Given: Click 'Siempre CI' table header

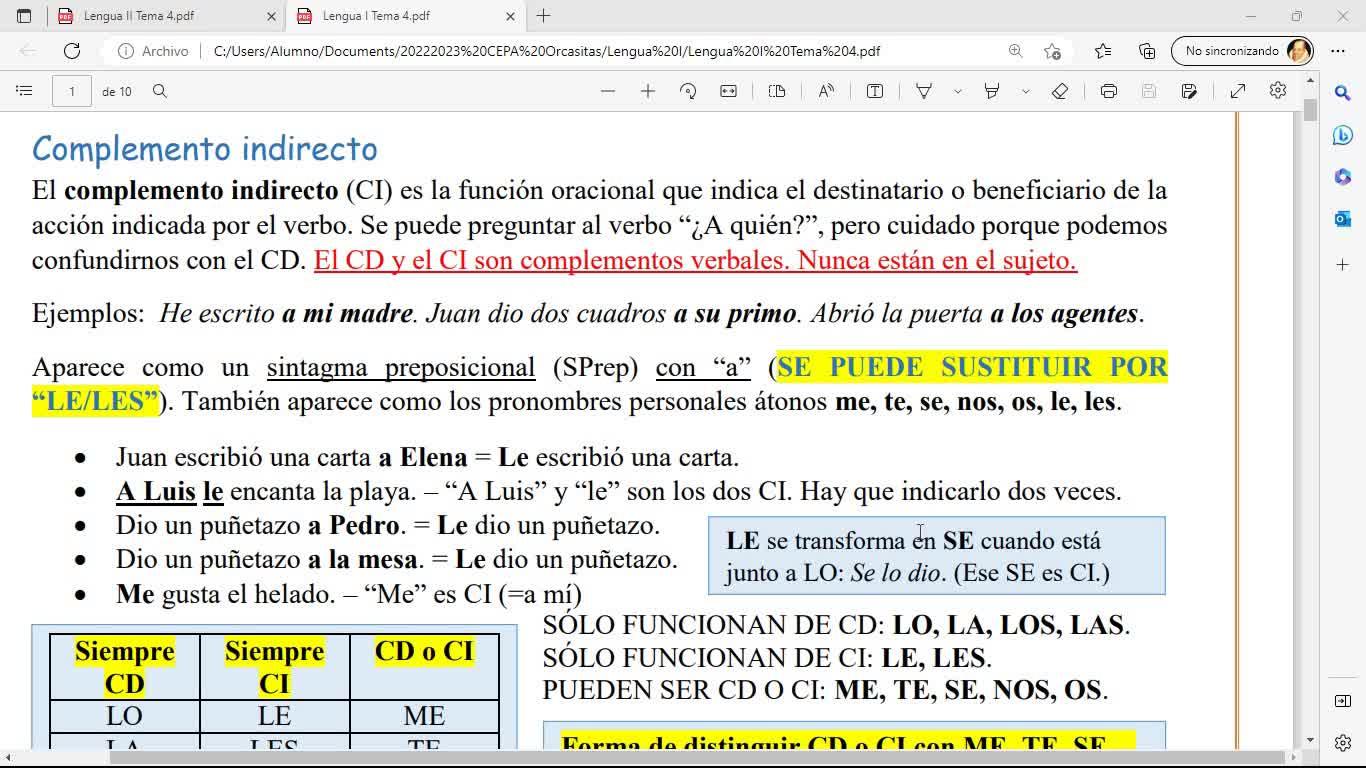Looking at the screenshot, I should pos(275,667).
